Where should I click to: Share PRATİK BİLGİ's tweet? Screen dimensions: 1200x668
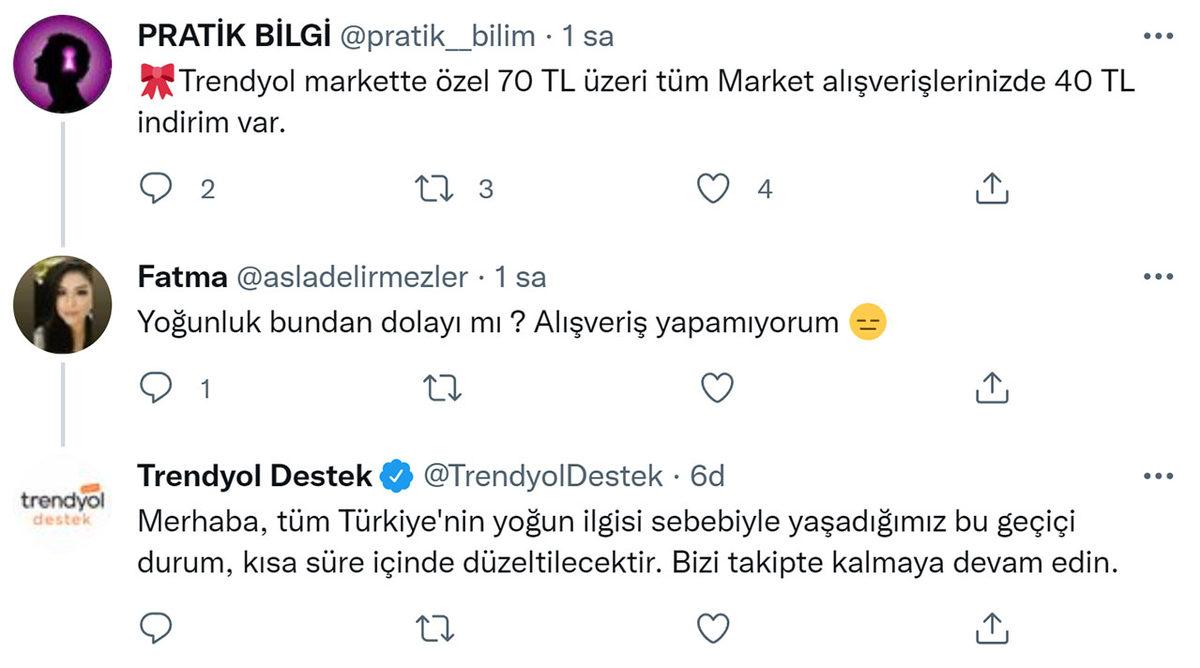pos(991,187)
